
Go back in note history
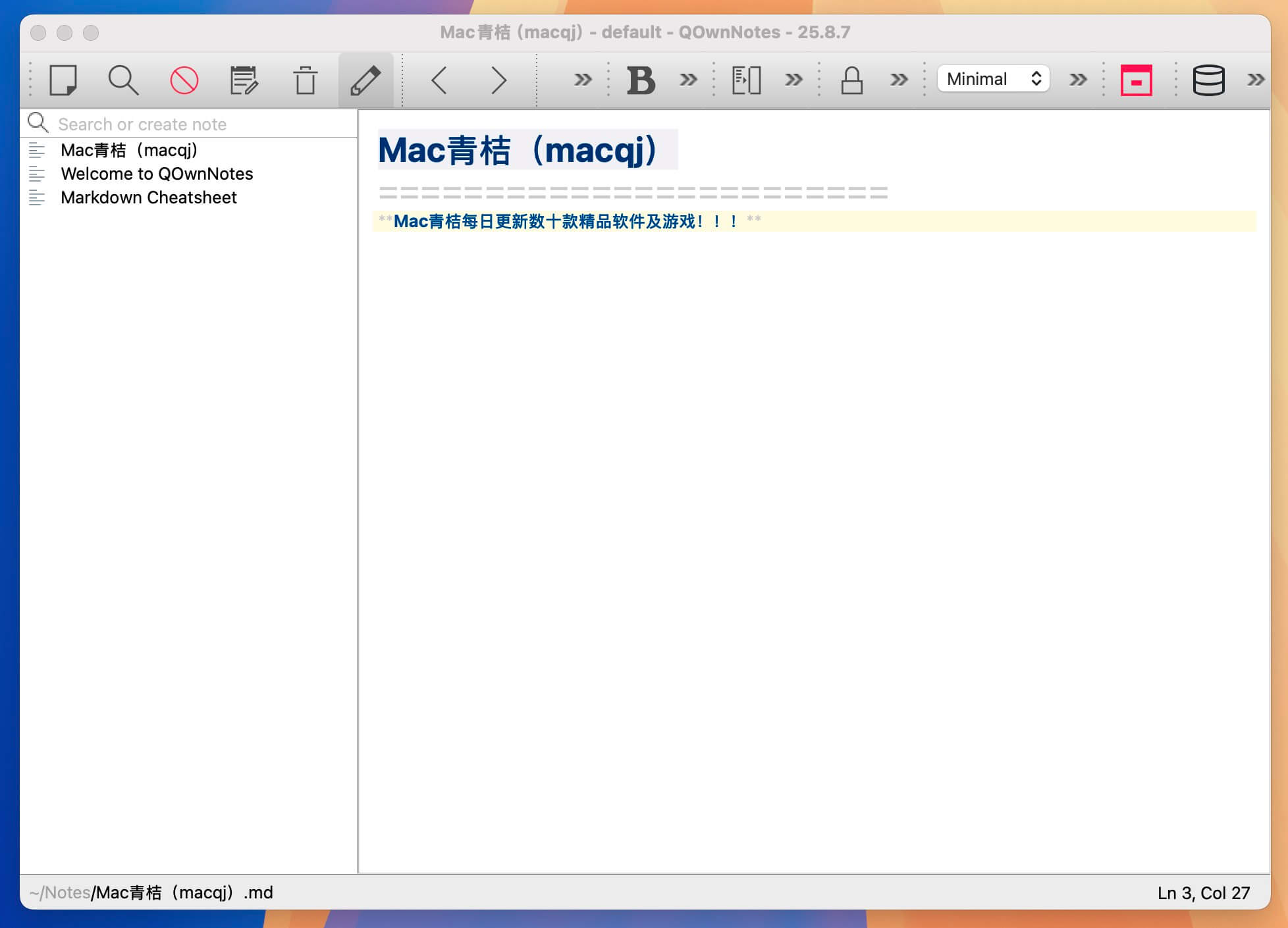[439, 80]
